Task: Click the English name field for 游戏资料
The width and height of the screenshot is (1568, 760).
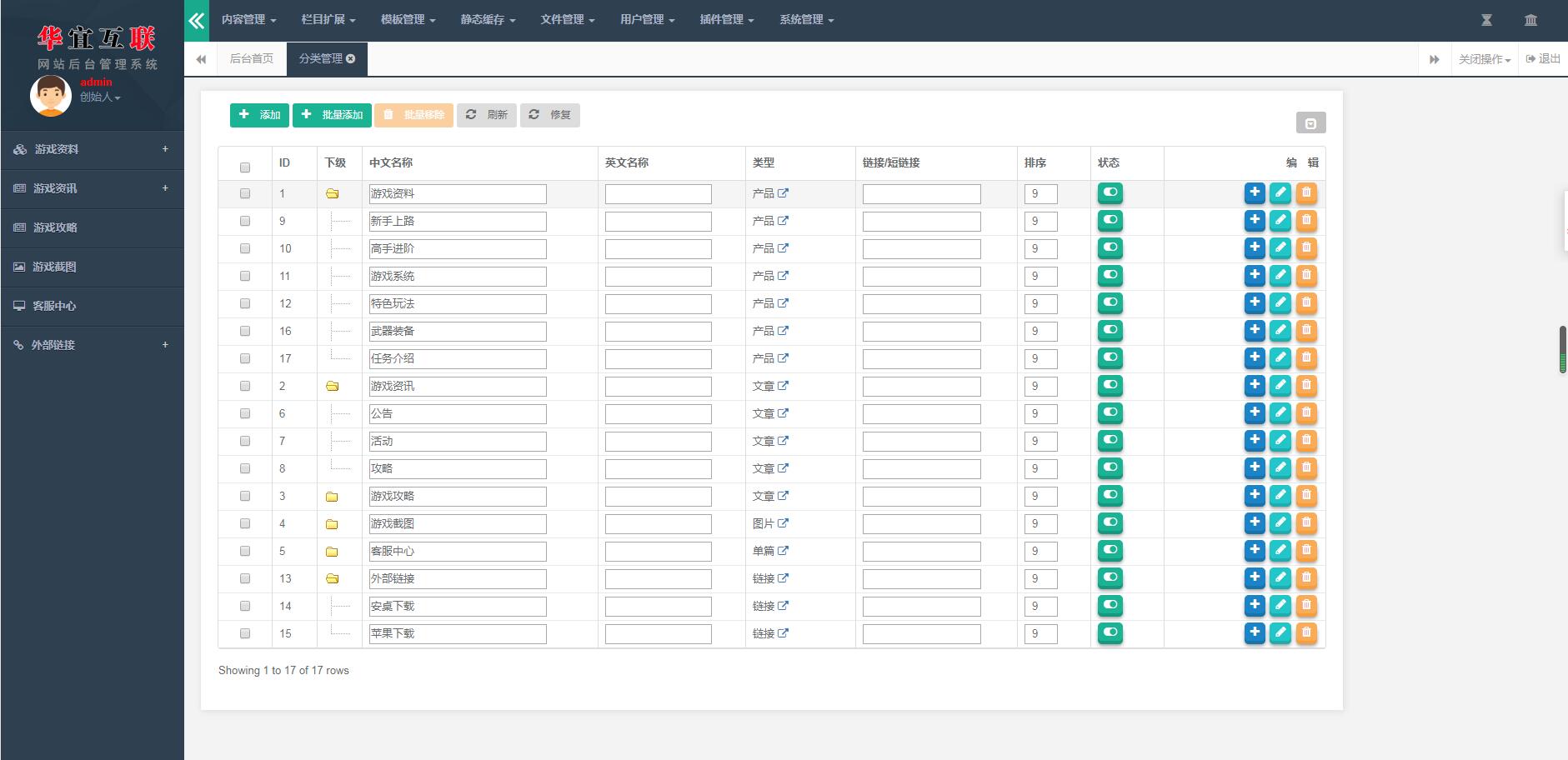Action: click(x=659, y=194)
